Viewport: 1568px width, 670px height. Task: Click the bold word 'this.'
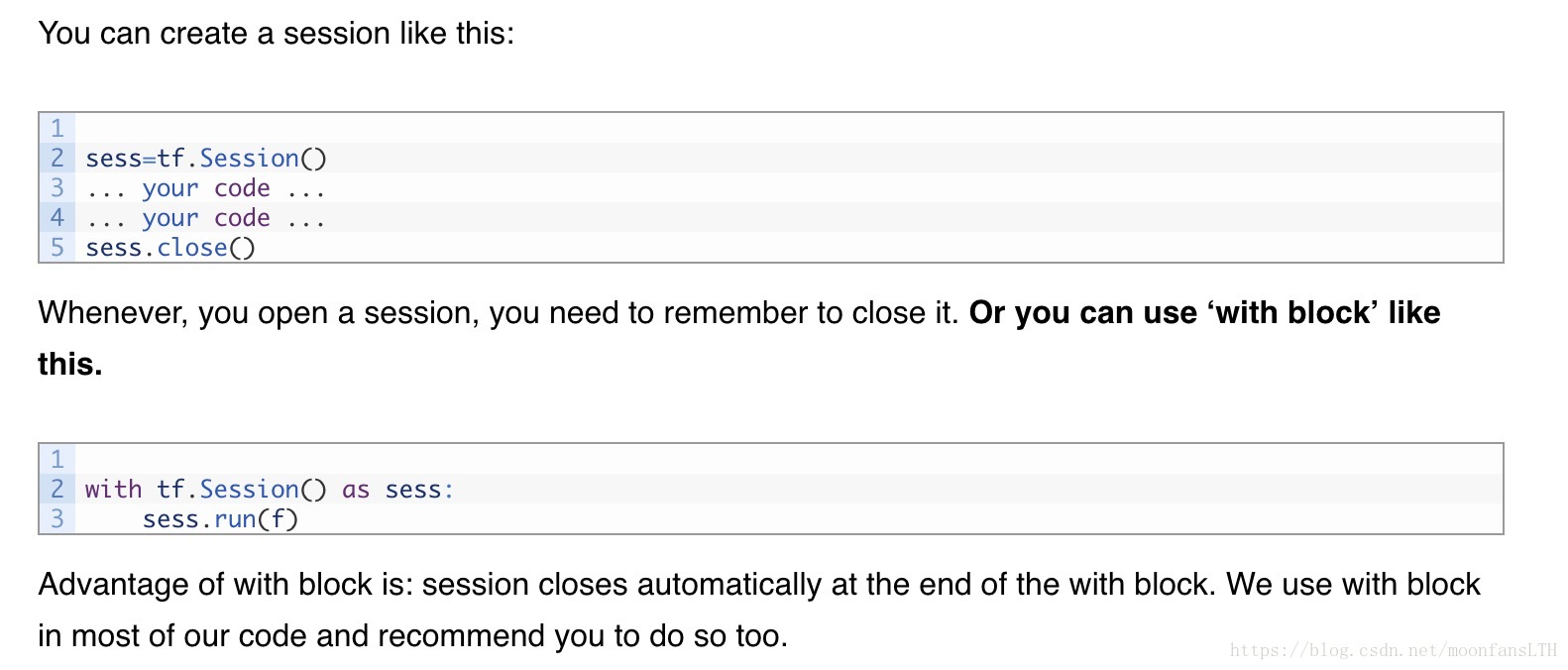click(70, 365)
